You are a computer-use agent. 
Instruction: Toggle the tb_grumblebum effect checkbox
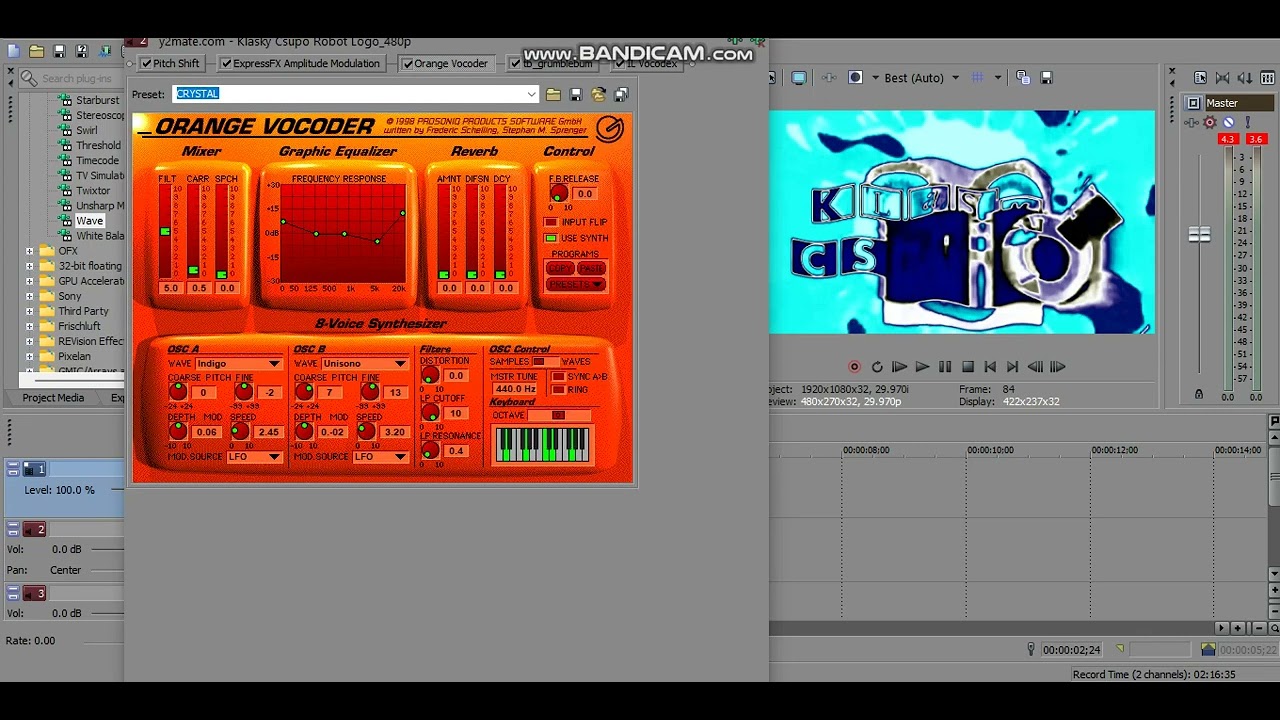pyautogui.click(x=515, y=64)
